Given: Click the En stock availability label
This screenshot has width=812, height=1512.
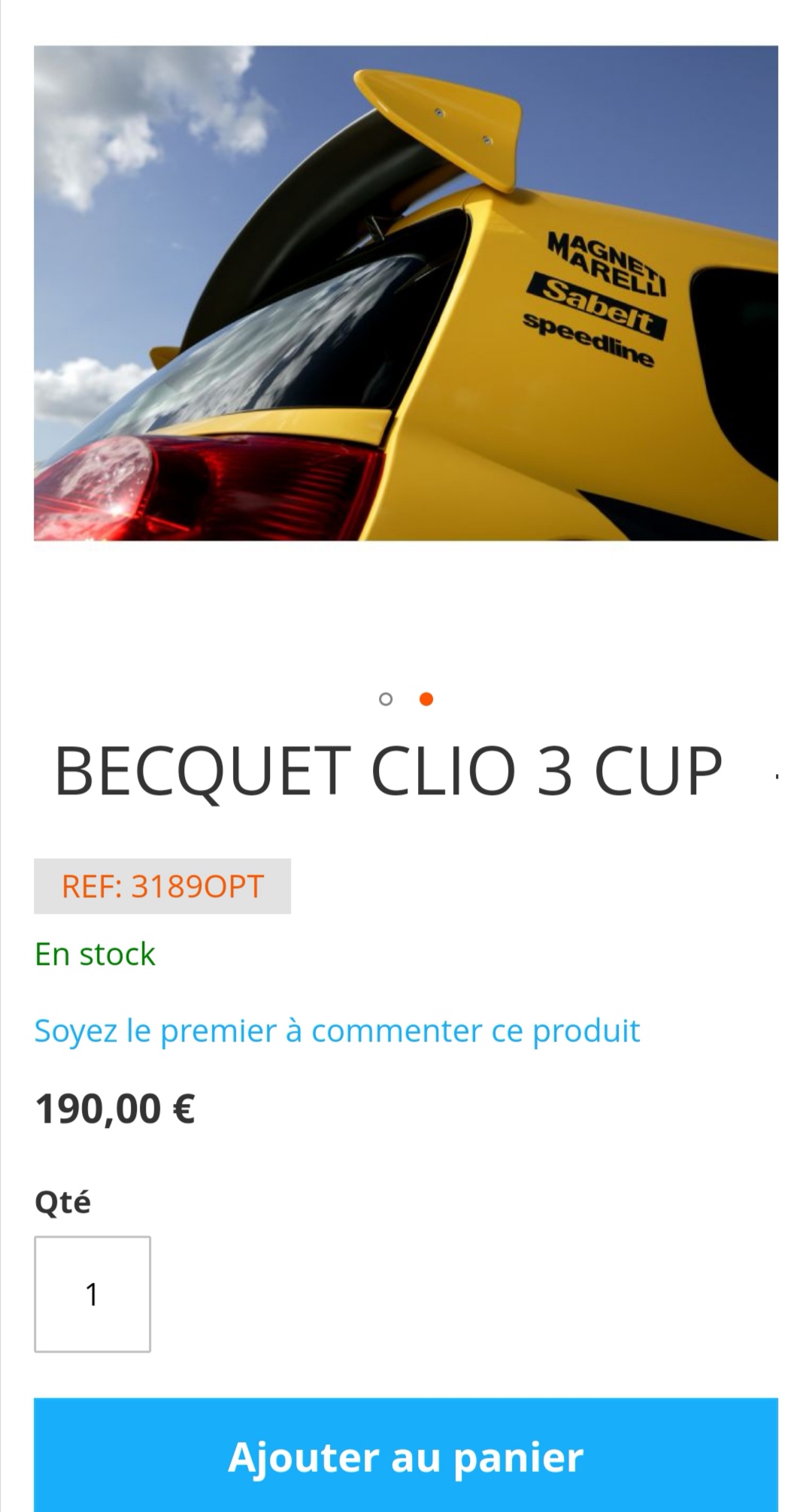Looking at the screenshot, I should click(95, 954).
